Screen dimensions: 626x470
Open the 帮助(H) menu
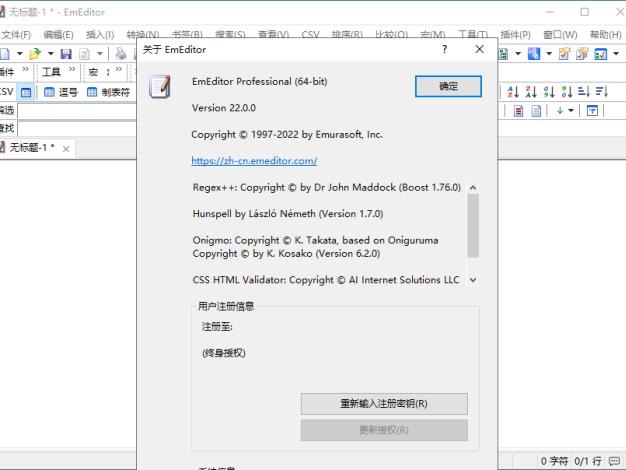click(606, 35)
